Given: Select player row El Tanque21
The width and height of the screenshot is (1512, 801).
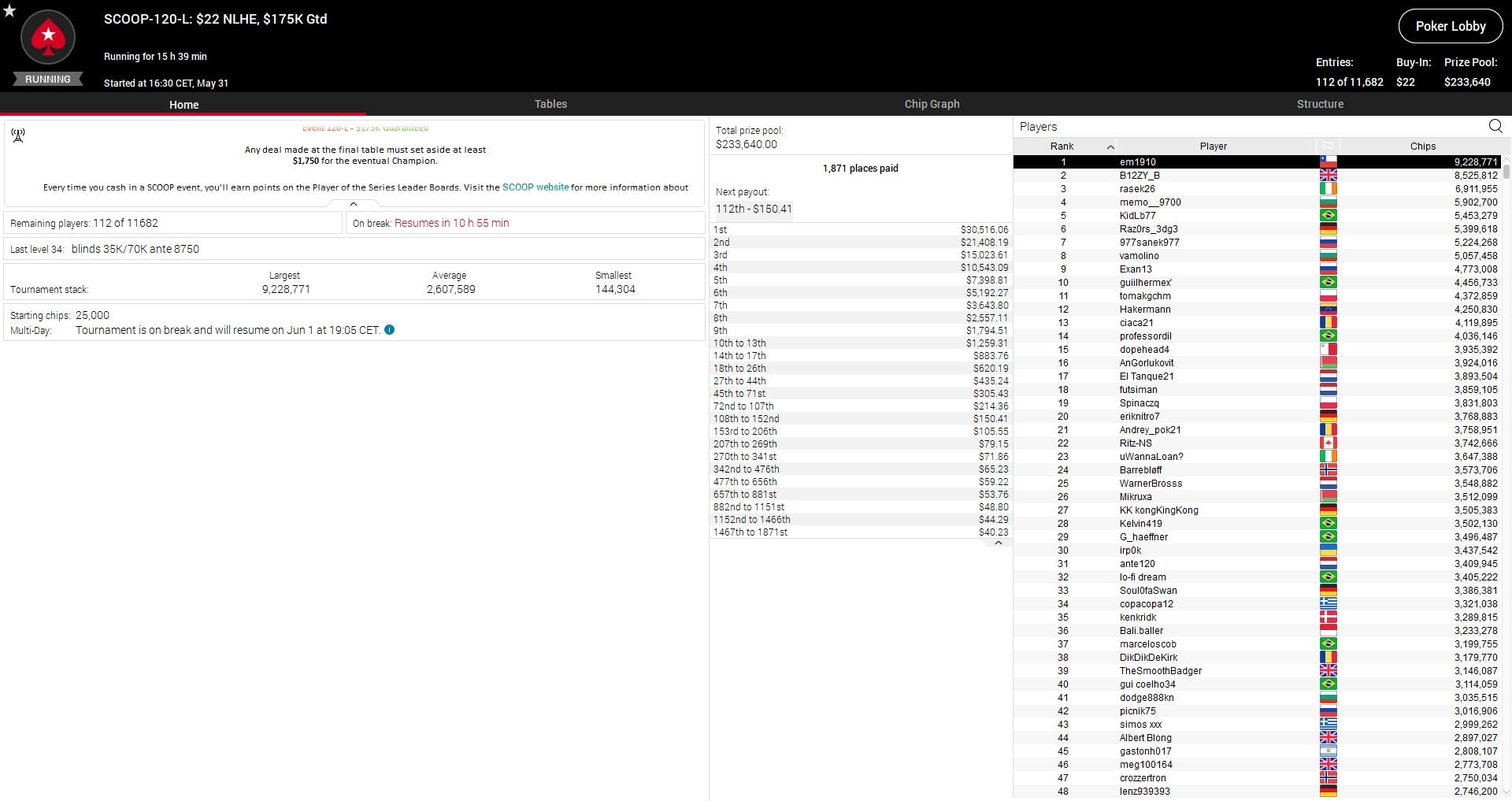Looking at the screenshot, I should [1258, 376].
